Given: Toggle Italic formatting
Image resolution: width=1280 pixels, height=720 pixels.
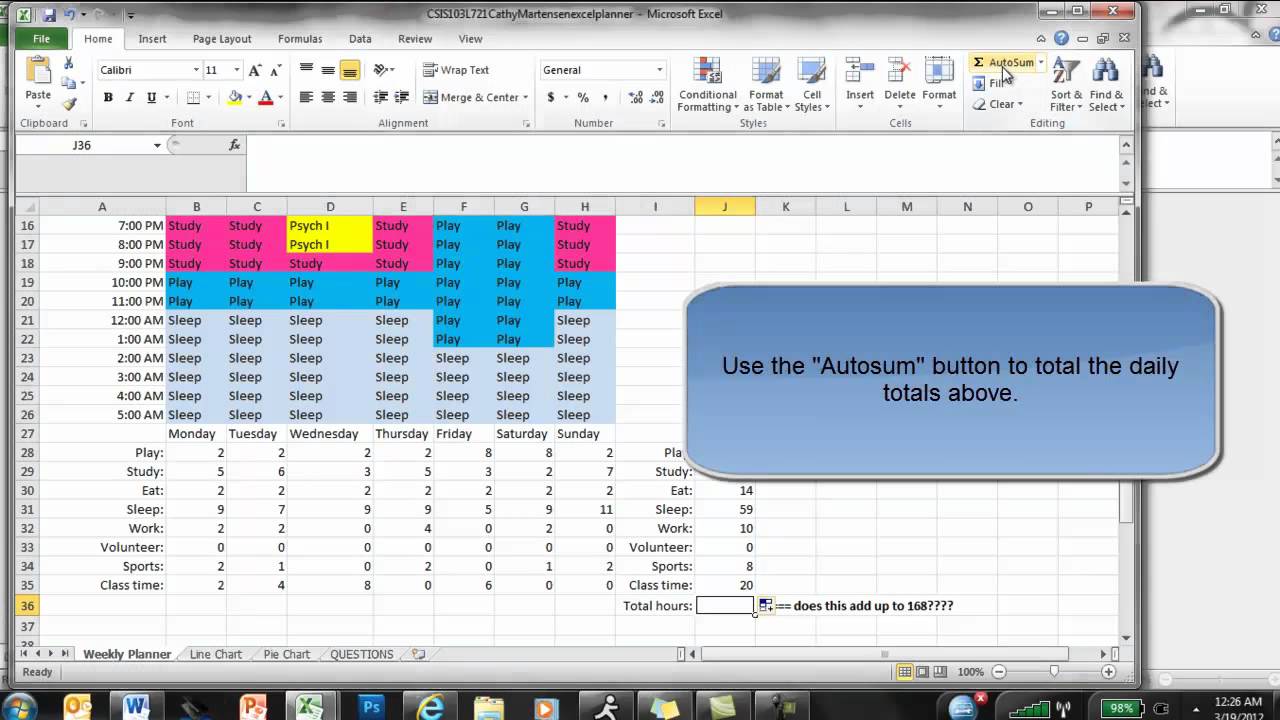Looking at the screenshot, I should tap(129, 97).
